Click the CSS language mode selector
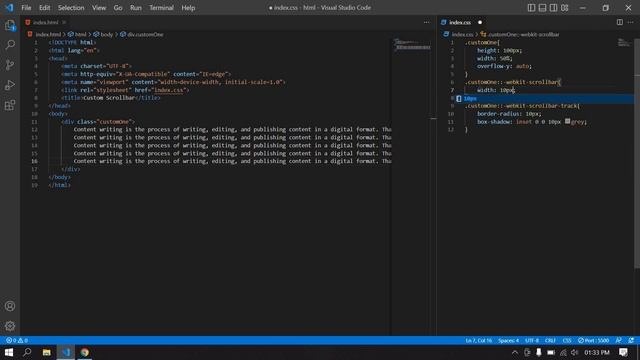The width and height of the screenshot is (640, 360). [x=567, y=340]
